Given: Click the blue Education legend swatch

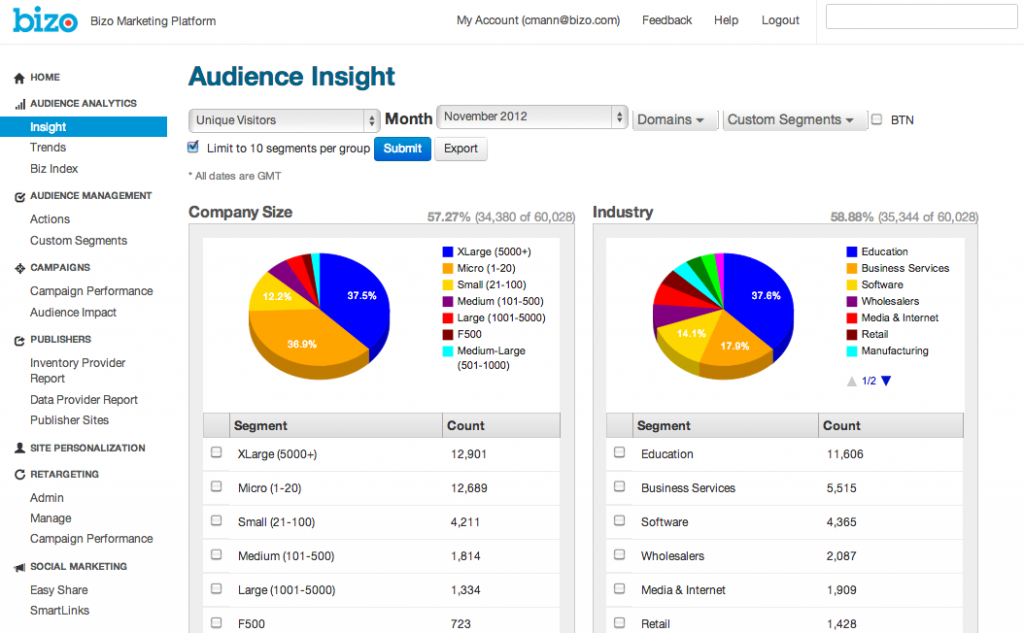Looking at the screenshot, I should pyautogui.click(x=852, y=252).
